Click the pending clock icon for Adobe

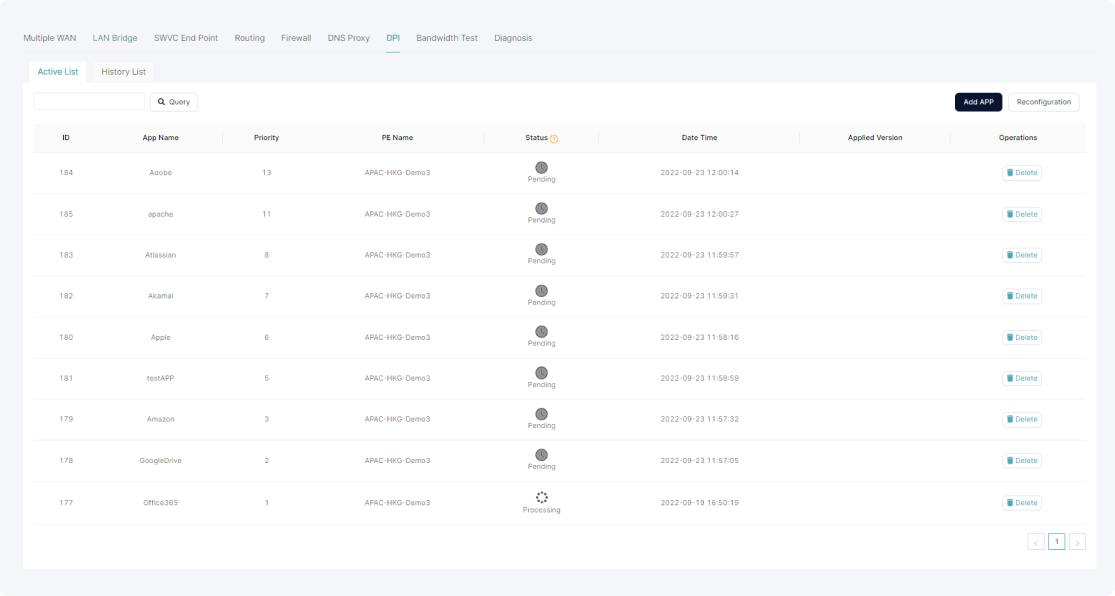pos(541,168)
